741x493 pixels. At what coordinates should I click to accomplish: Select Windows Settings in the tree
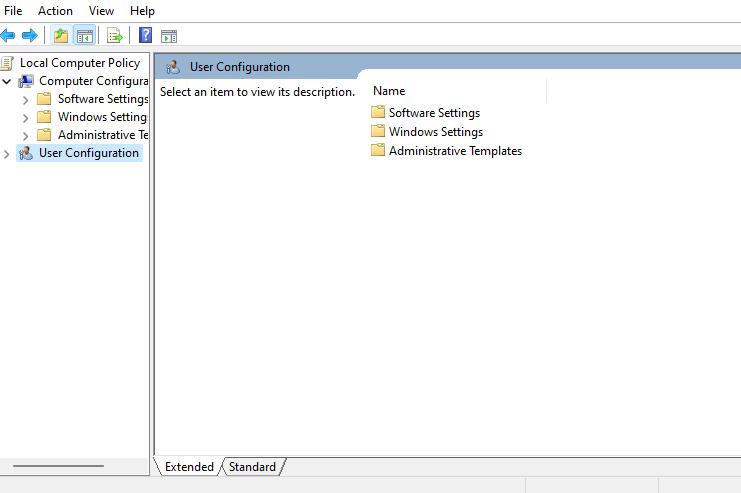pyautogui.click(x=102, y=117)
